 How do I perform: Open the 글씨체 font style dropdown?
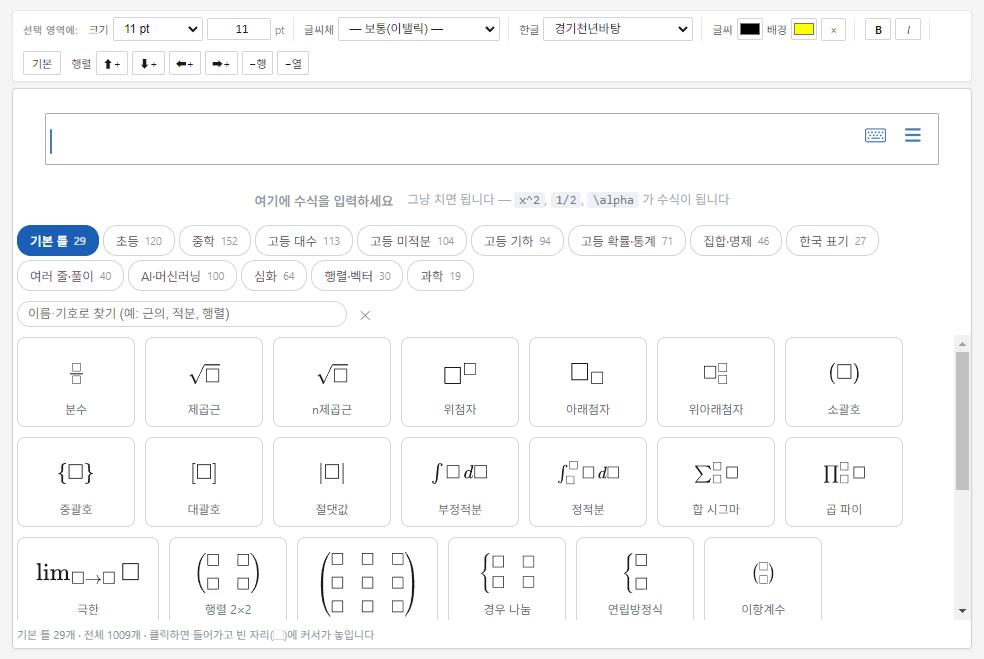pyautogui.click(x=419, y=29)
